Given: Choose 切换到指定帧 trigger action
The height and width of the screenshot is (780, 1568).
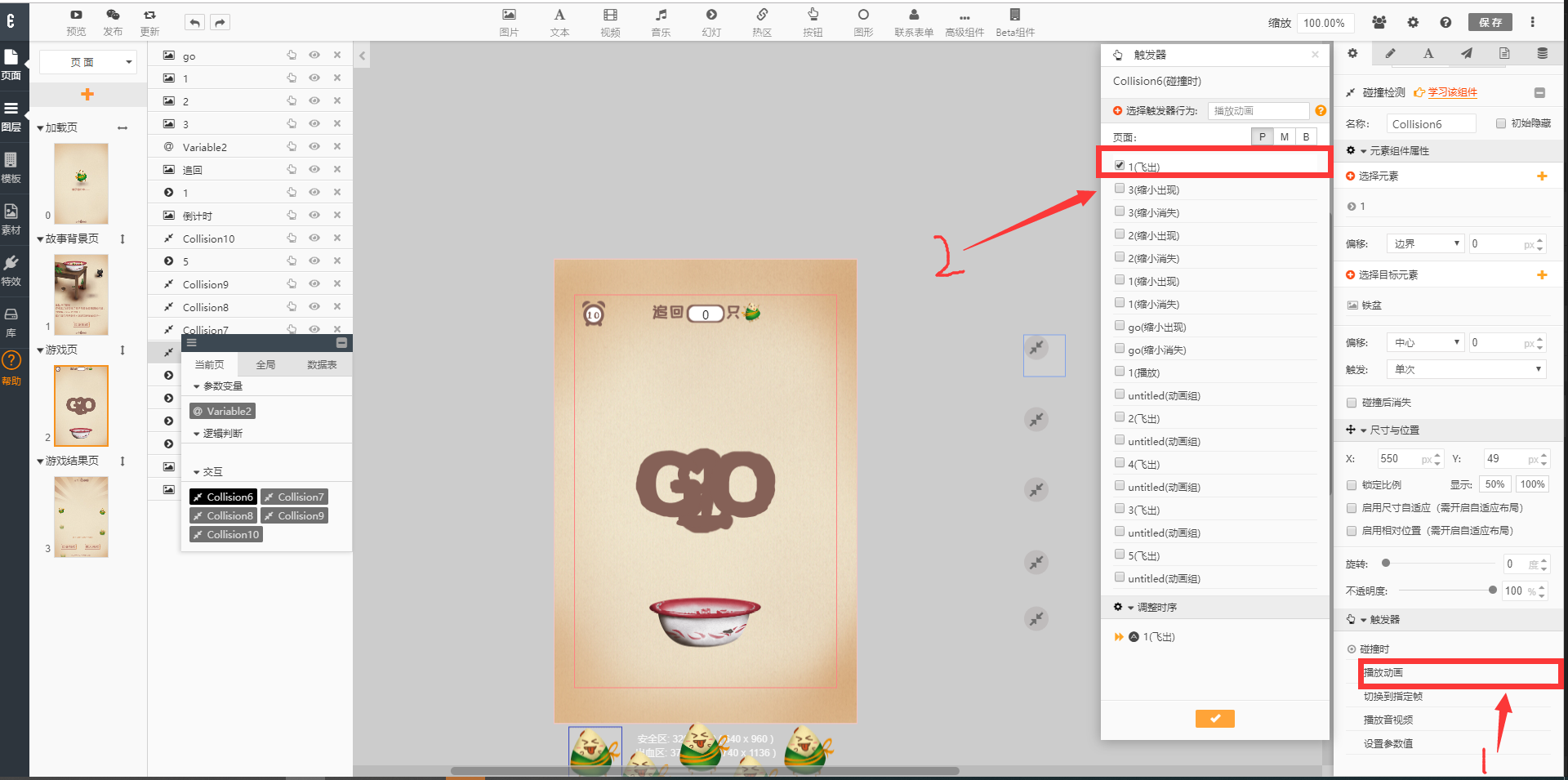Looking at the screenshot, I should click(x=1392, y=696).
